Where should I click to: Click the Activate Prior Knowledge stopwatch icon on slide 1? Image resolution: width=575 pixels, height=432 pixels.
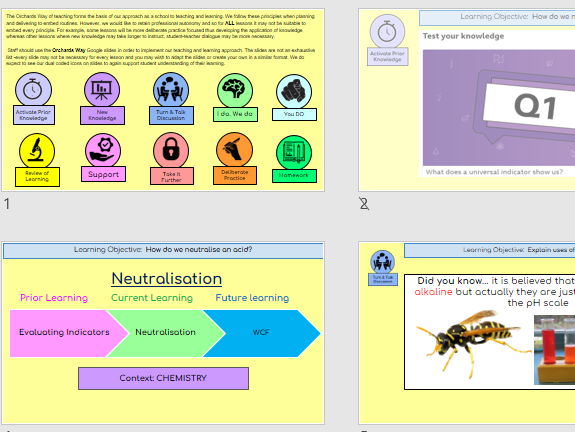click(33, 89)
